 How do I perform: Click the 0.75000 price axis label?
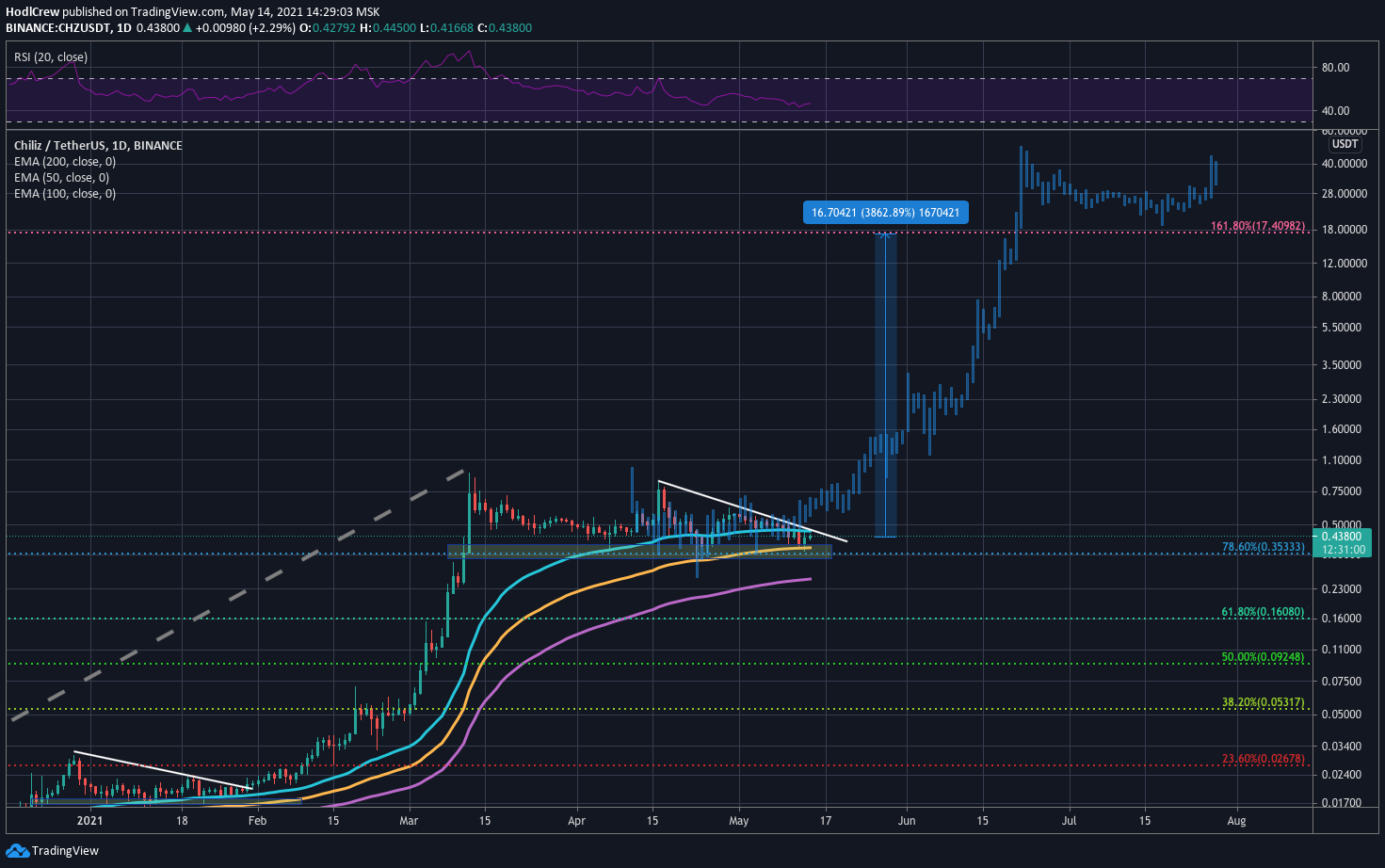(1342, 491)
